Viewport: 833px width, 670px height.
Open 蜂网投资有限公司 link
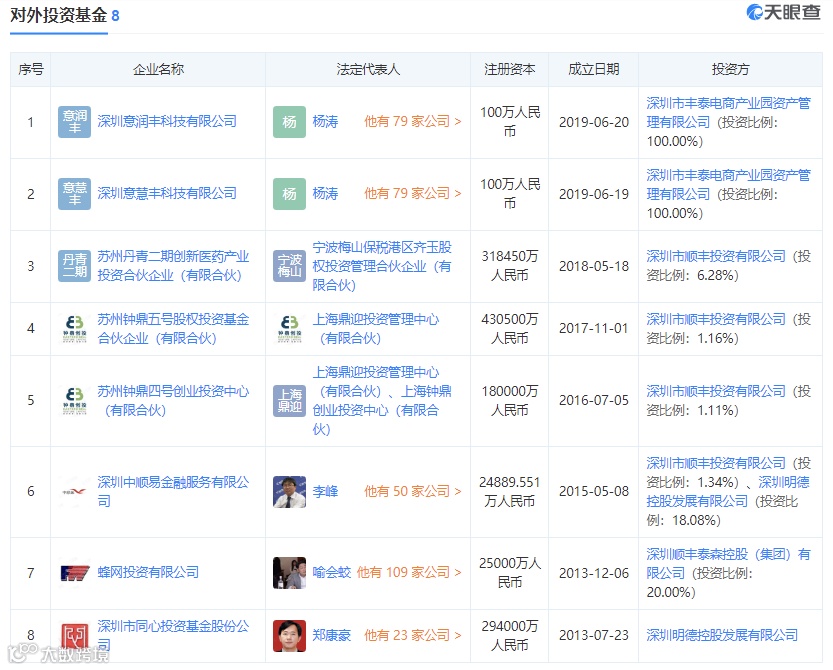point(148,572)
